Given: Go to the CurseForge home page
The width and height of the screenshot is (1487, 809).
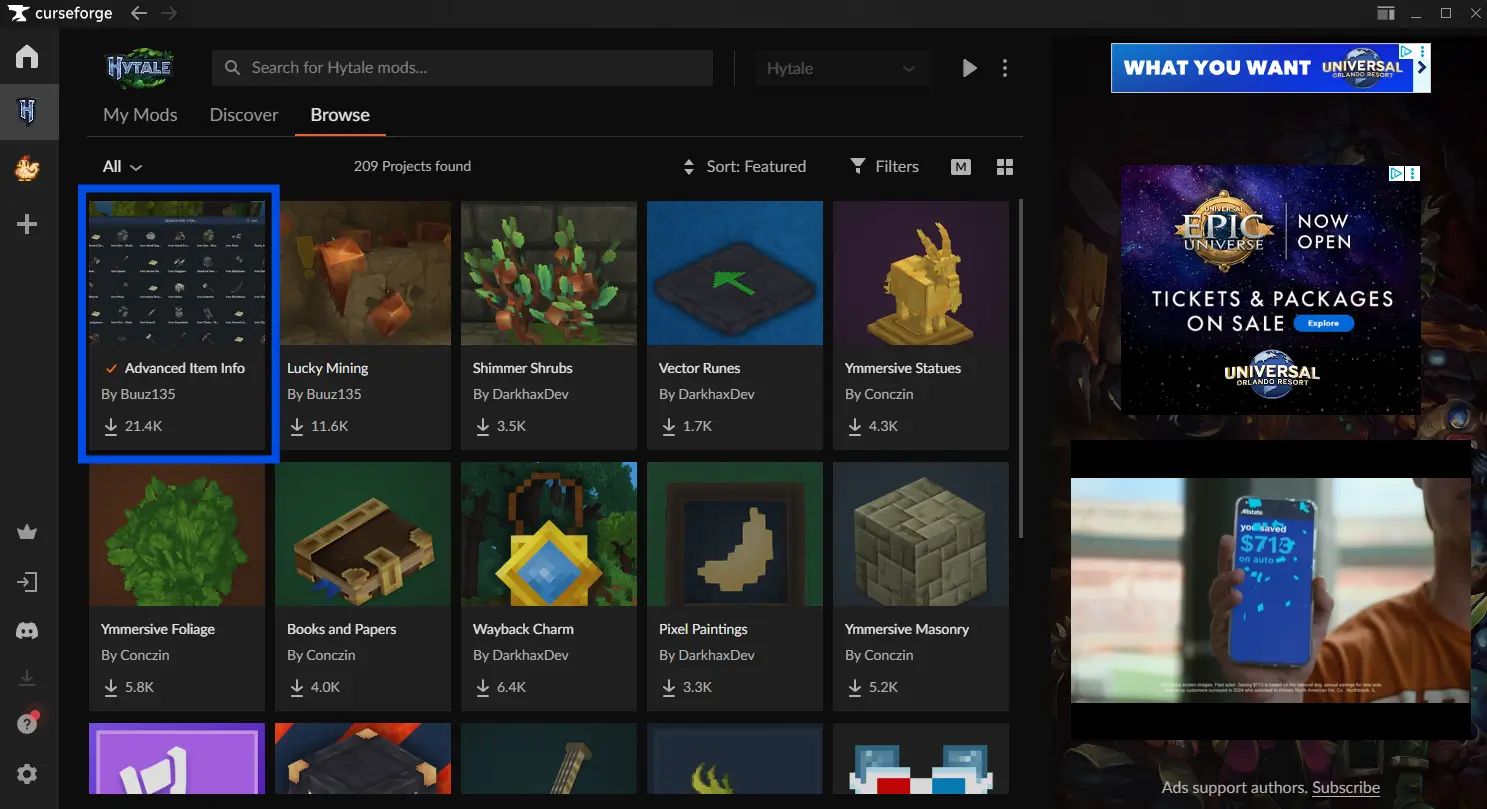Looking at the screenshot, I should click(x=27, y=56).
